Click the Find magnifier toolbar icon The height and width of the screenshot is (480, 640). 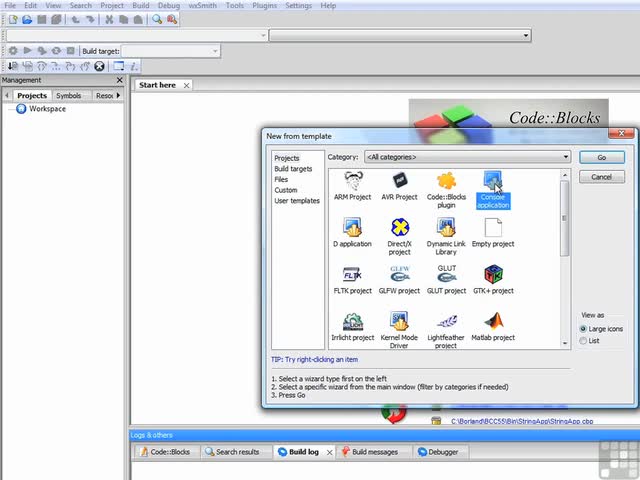click(x=157, y=19)
